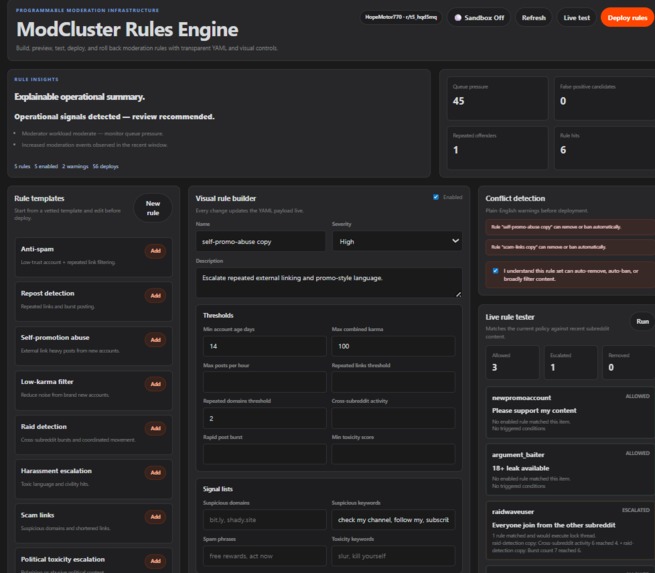Select the Rule hits metric card
The width and height of the screenshot is (655, 573).
point(605,148)
